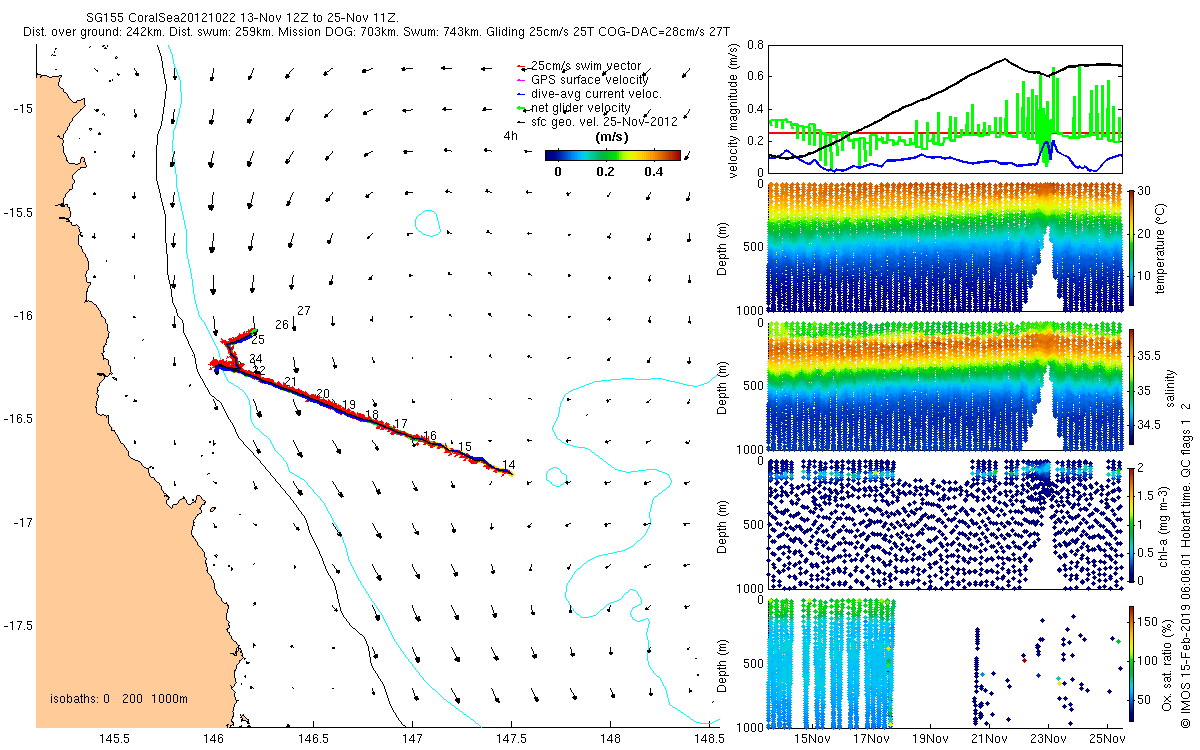Screen dimensions: 1200x750
Task: Click the '0.8' tick on the velocity magnitude axis
Action: point(754,45)
